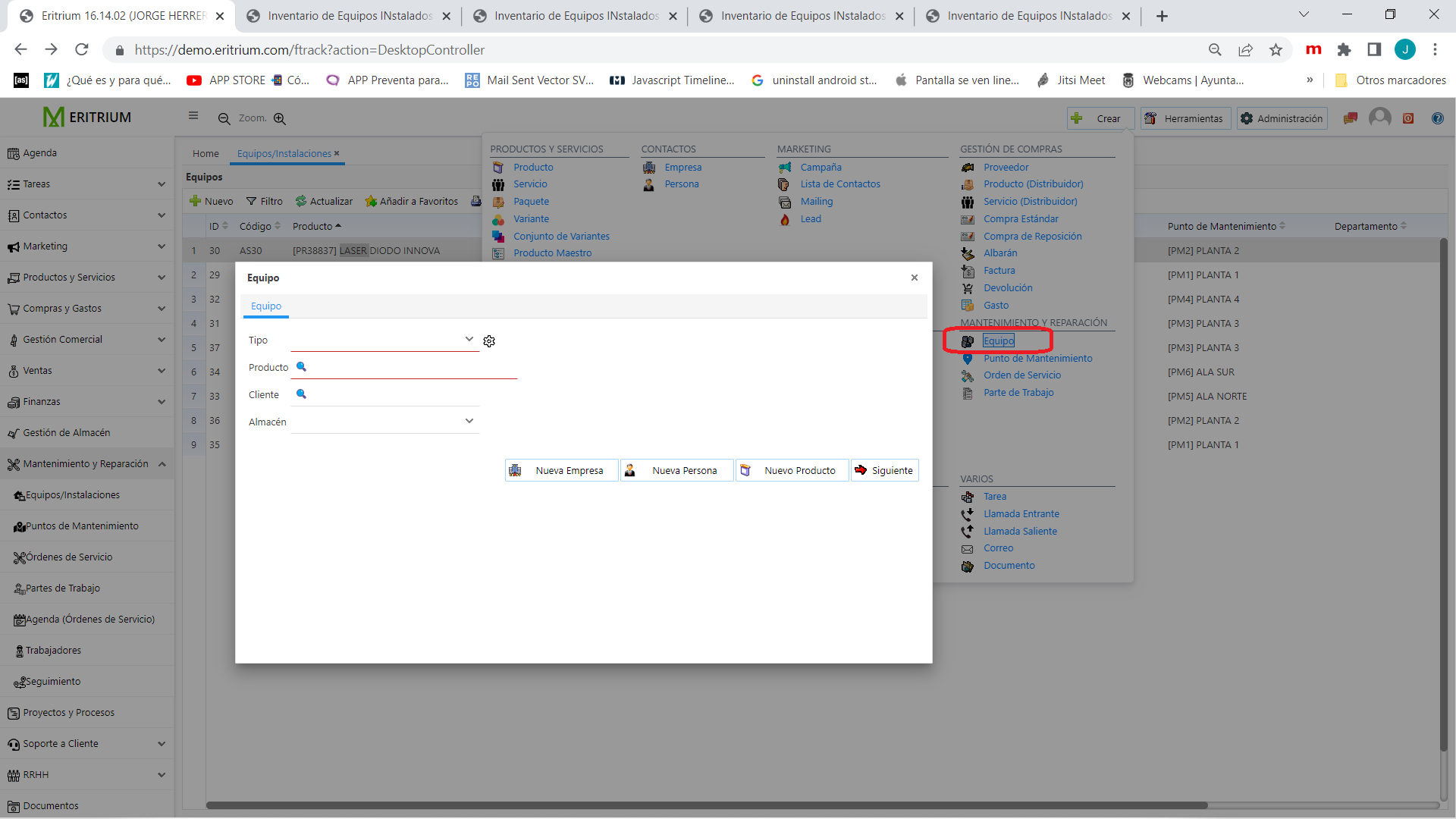This screenshot has height=819, width=1456.
Task: Click the Nueva Empresa button
Action: [561, 470]
